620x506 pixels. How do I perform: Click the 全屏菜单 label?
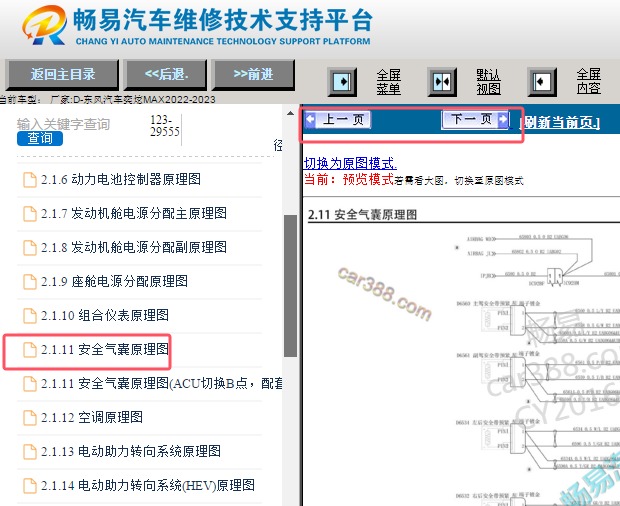[388, 82]
